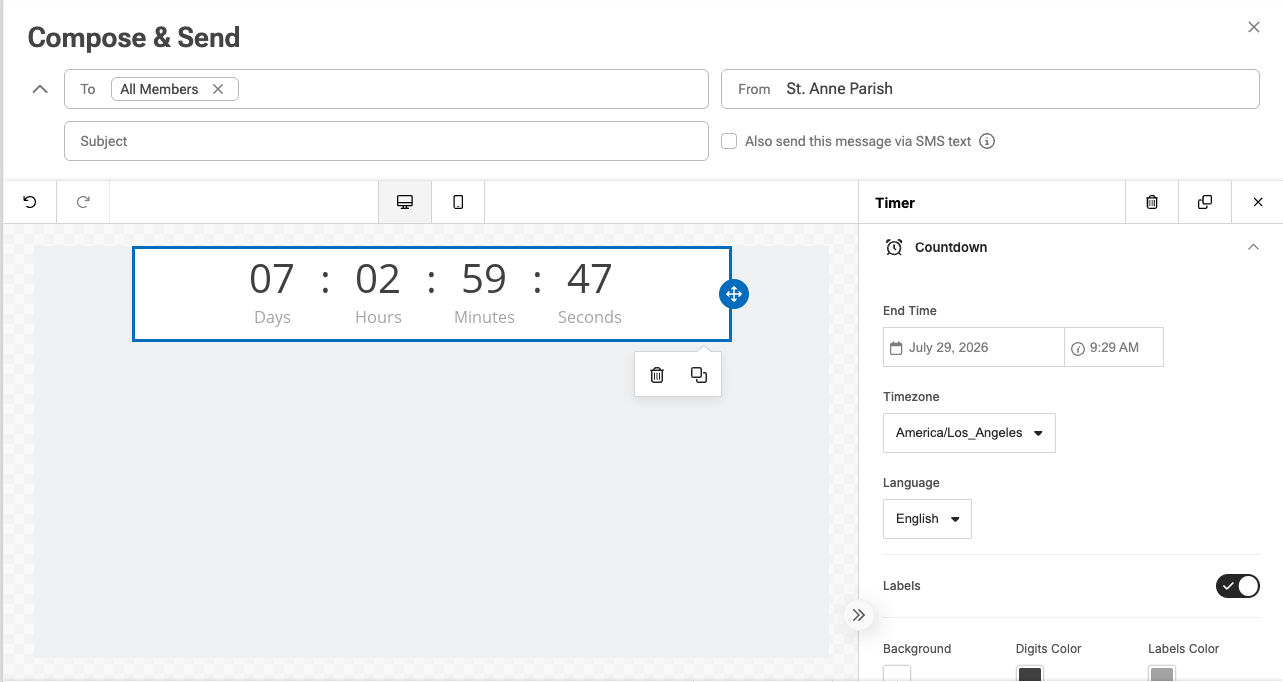Screen dimensions: 1283x682
Task: Remove the All Members recipient tag
Action: pyautogui.click(x=218, y=89)
